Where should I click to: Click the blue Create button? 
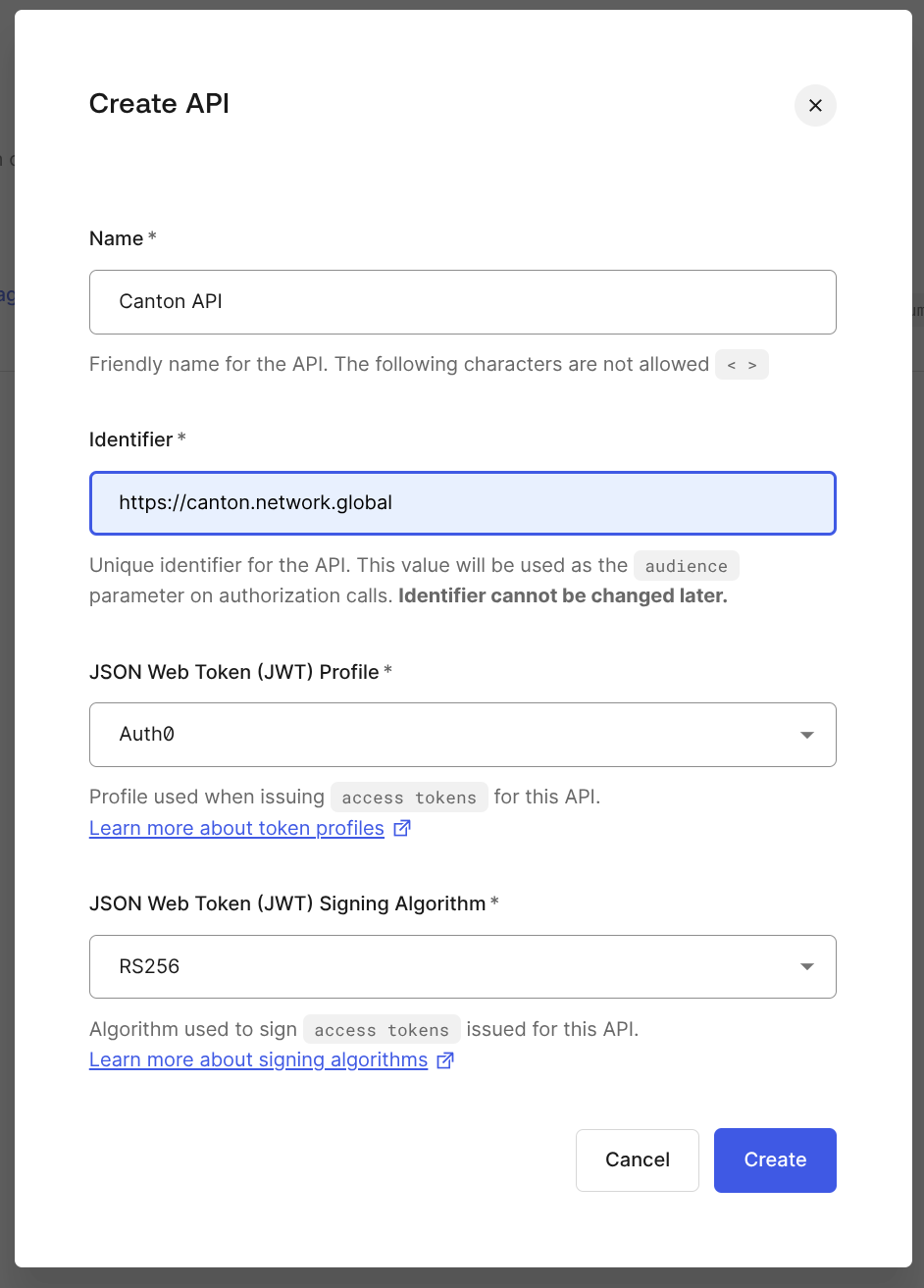coord(775,1160)
